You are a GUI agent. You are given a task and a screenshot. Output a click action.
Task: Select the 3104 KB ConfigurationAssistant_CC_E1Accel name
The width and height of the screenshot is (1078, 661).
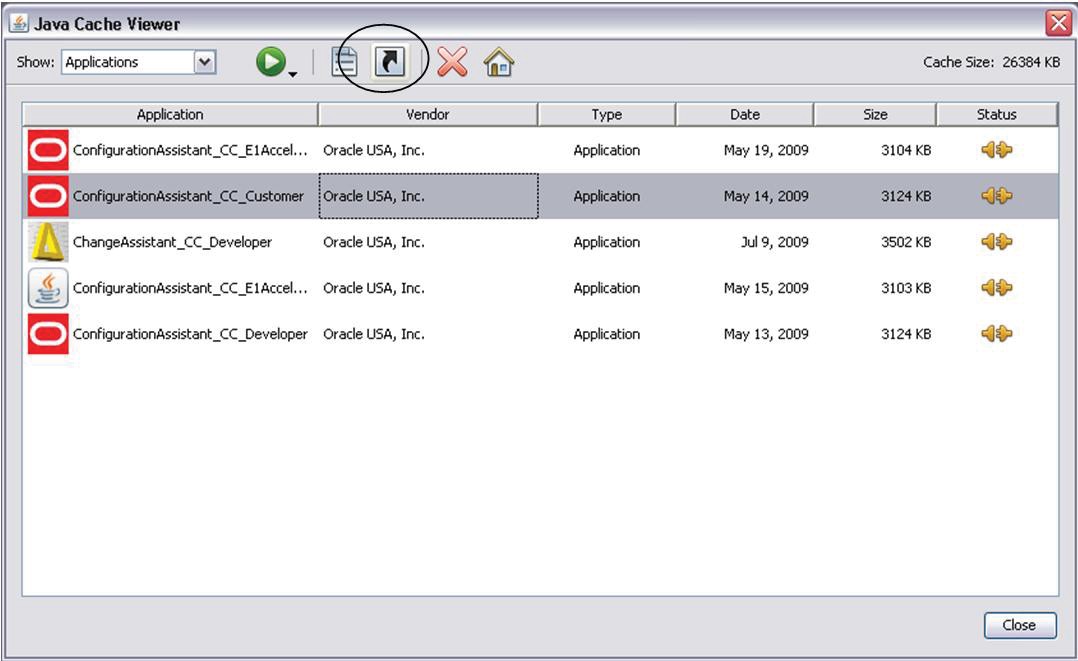pos(190,150)
